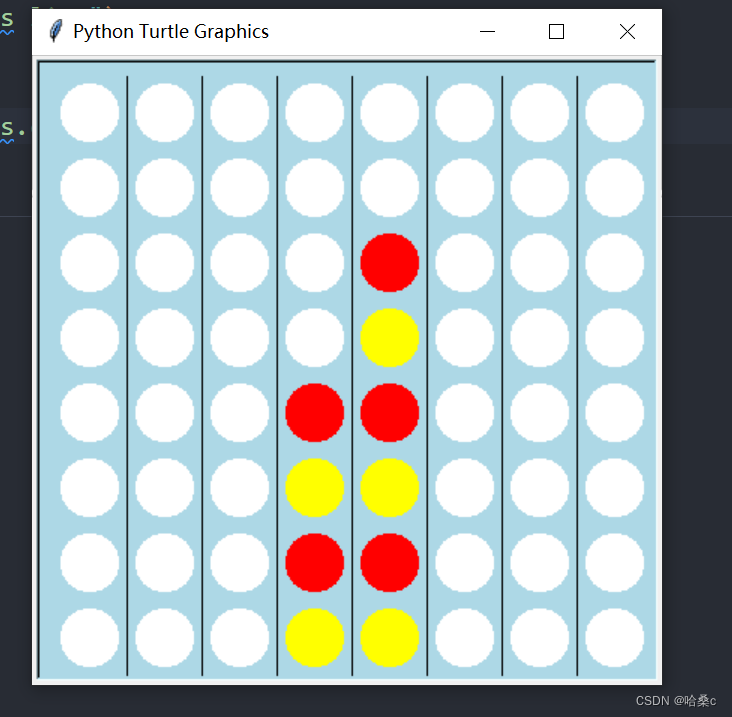732x717 pixels.
Task: Click the empty circle directly above fifth column's top red disc
Action: tap(389, 188)
